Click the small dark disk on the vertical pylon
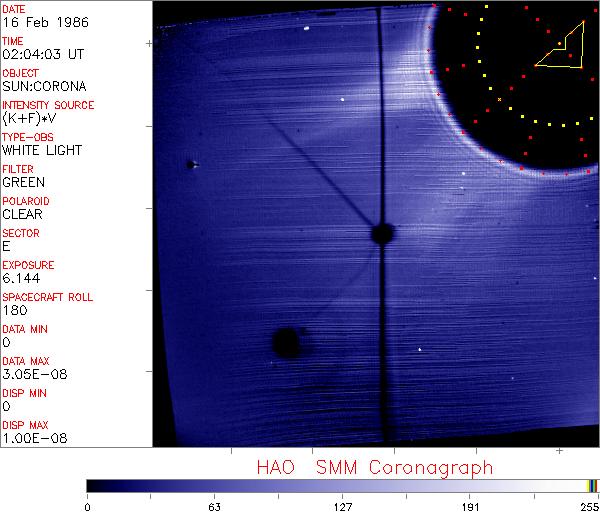600x512 pixels. [x=381, y=234]
